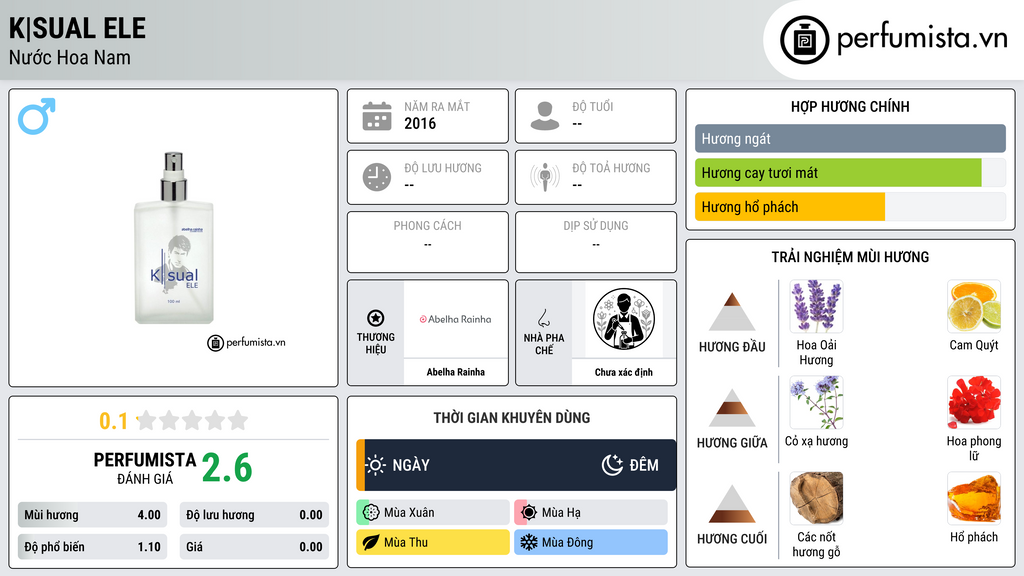The height and width of the screenshot is (576, 1024).
Task: Click the Dịp sử dụng info box
Action: tap(596, 242)
